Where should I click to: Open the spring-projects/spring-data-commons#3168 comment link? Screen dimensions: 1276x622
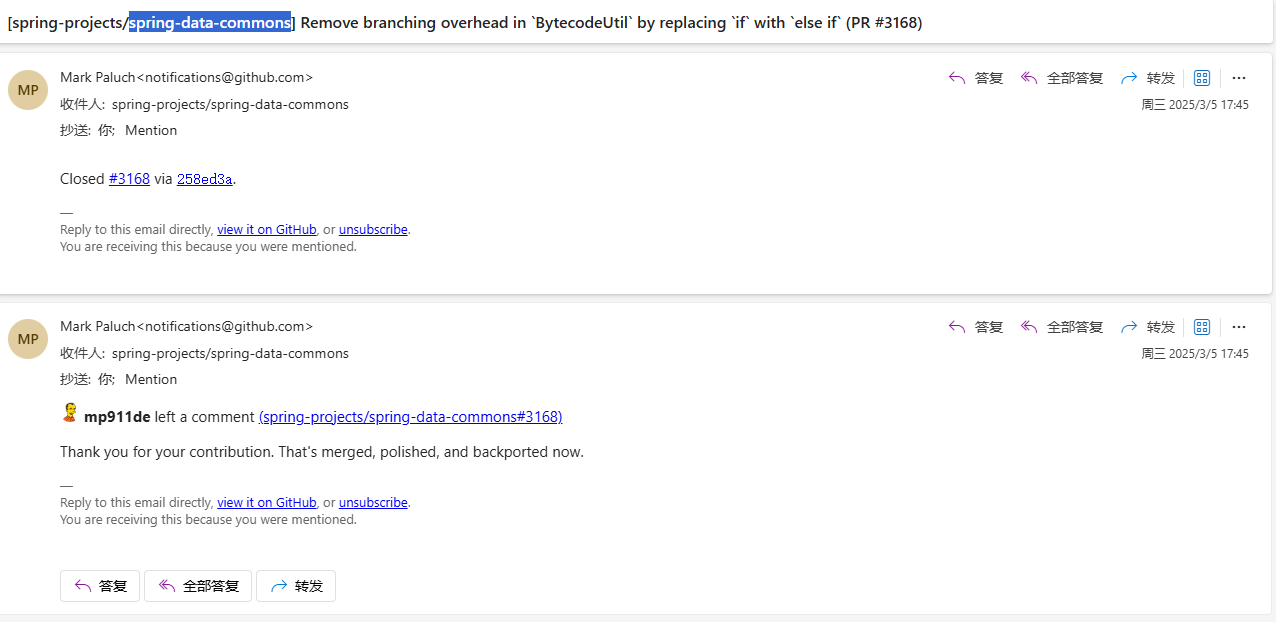[x=410, y=416]
